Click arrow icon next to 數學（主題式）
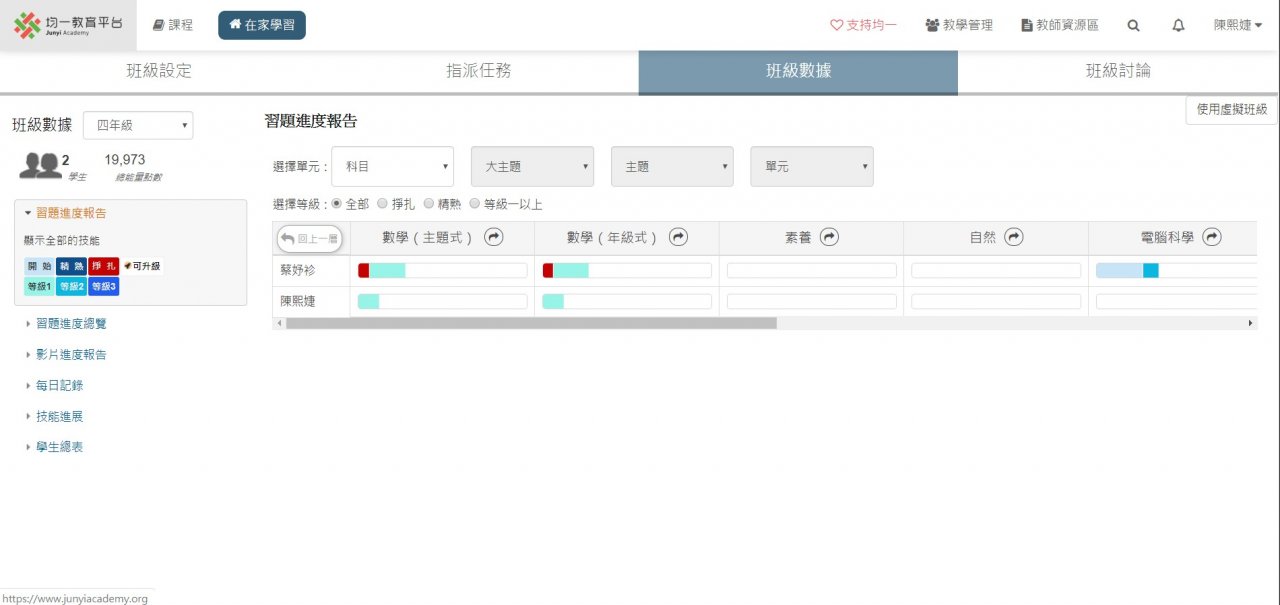1280x605 pixels. 493,237
